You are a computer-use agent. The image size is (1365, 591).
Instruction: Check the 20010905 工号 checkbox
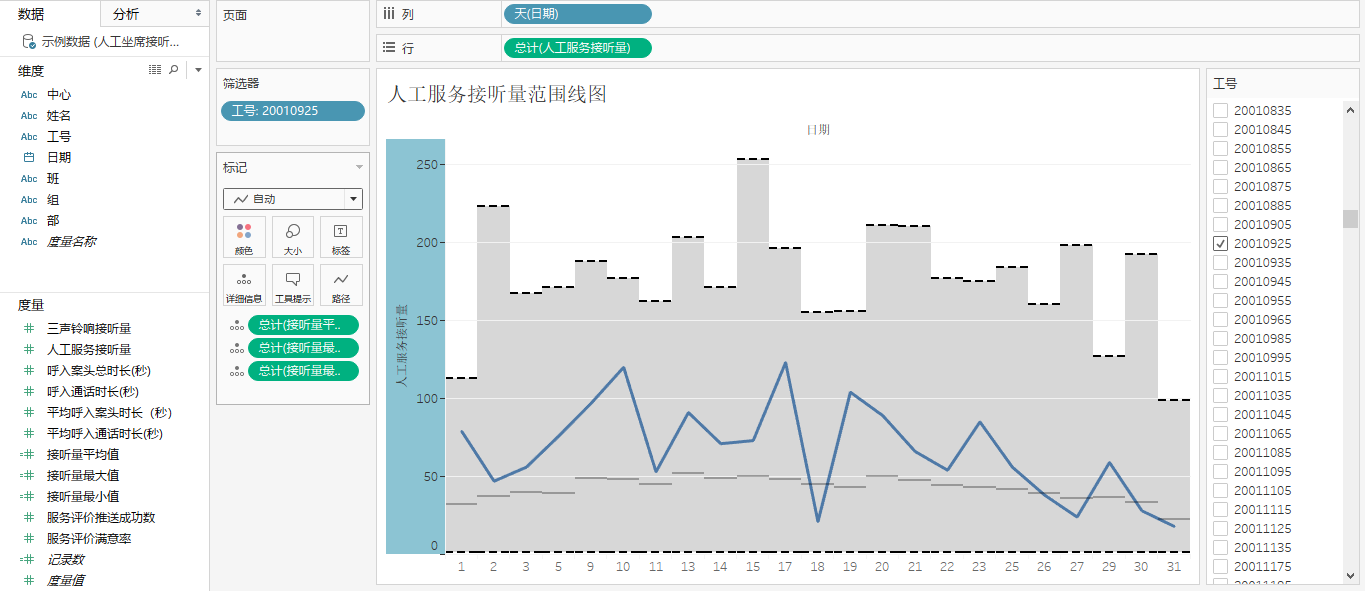pos(1220,225)
